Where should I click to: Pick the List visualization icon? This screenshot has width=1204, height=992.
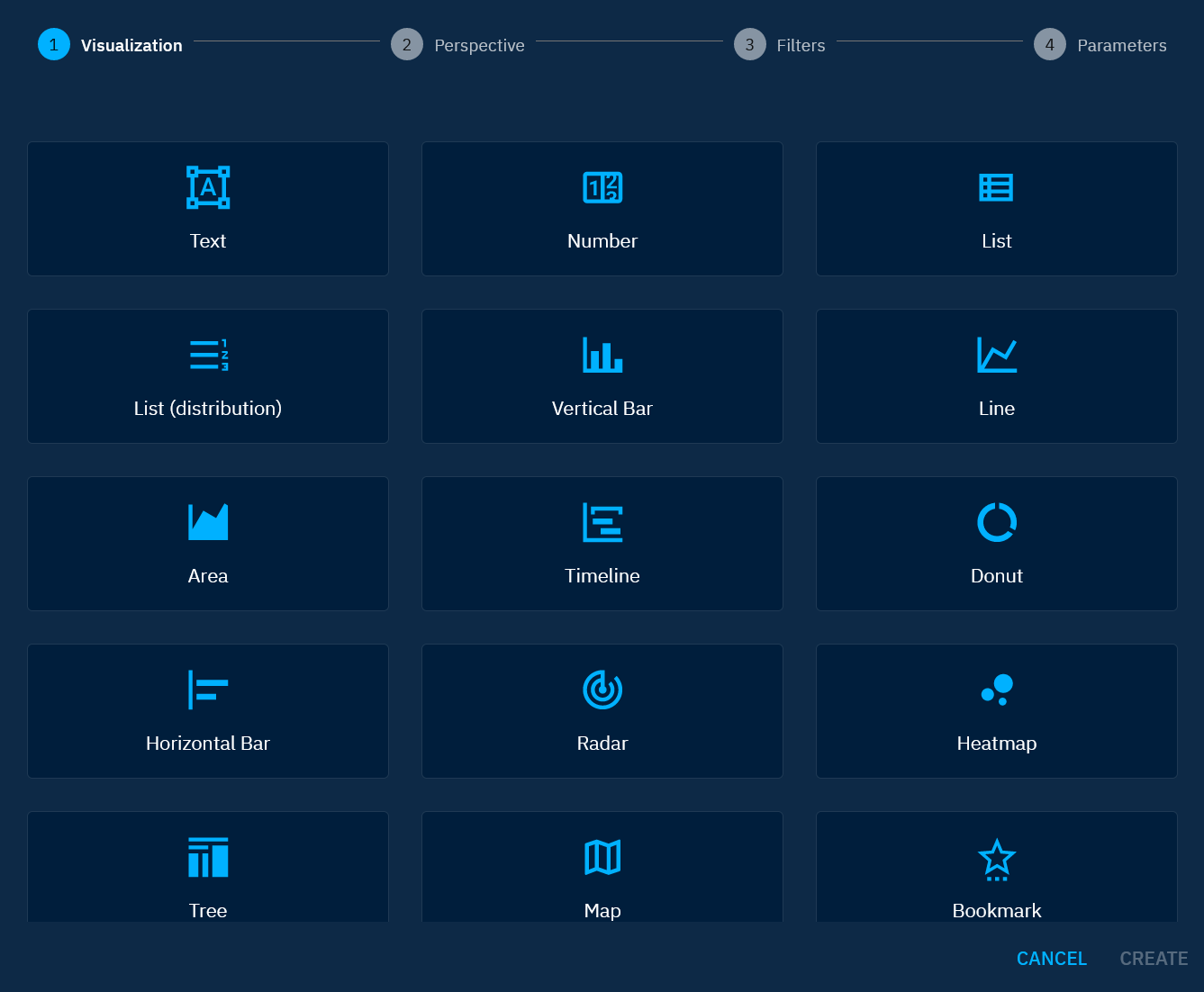[996, 187]
